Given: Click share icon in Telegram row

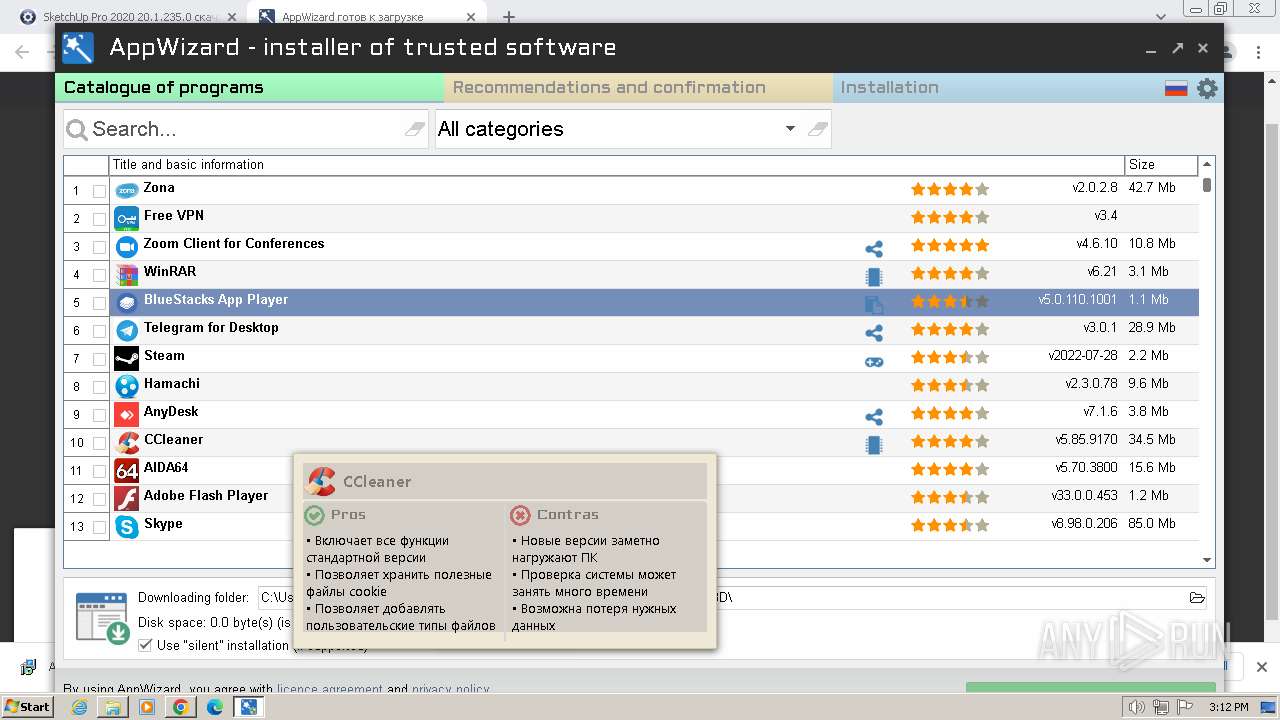Looking at the screenshot, I should 874,333.
